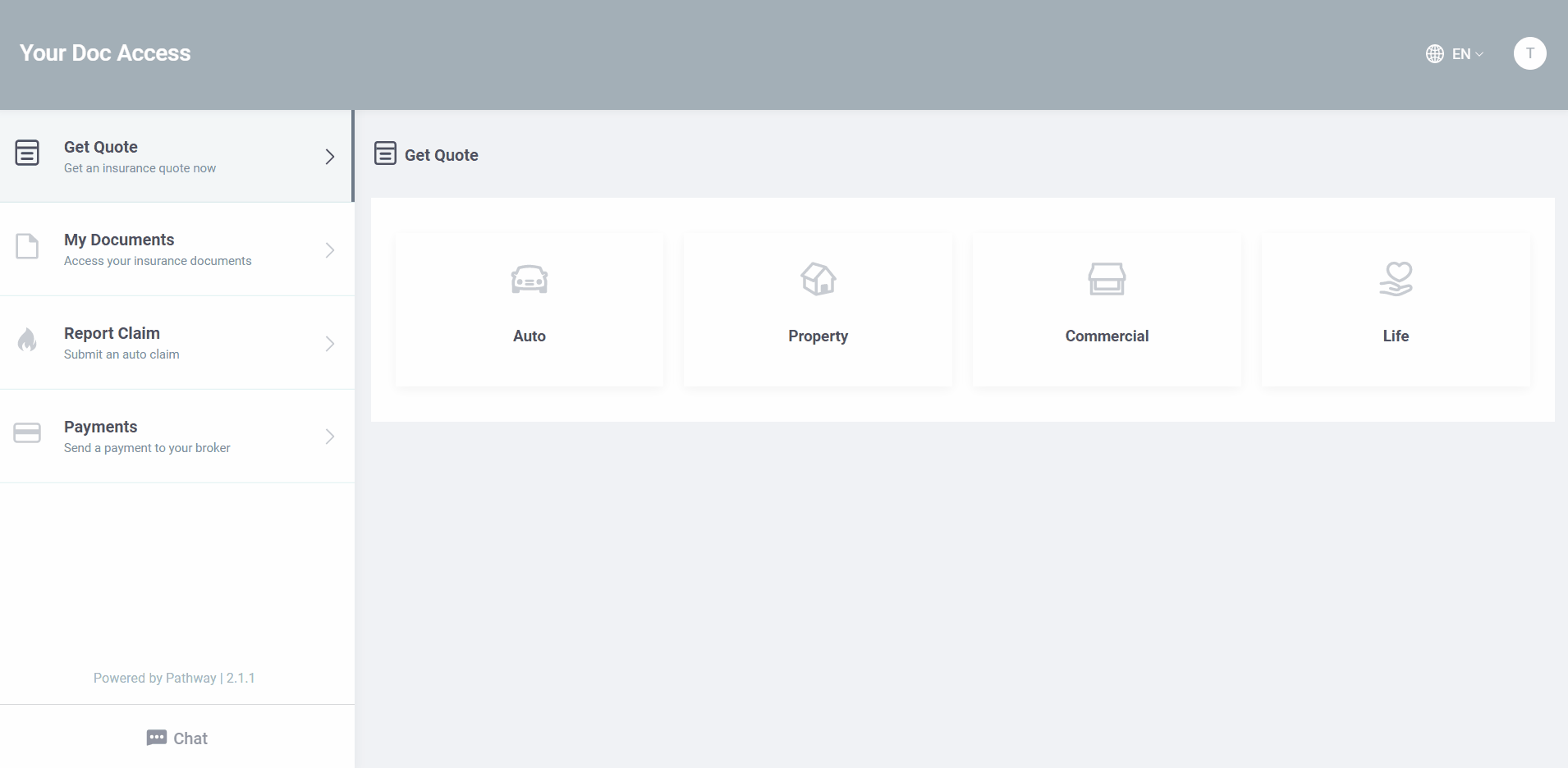
Task: Click the Auto car icon
Action: click(x=529, y=279)
